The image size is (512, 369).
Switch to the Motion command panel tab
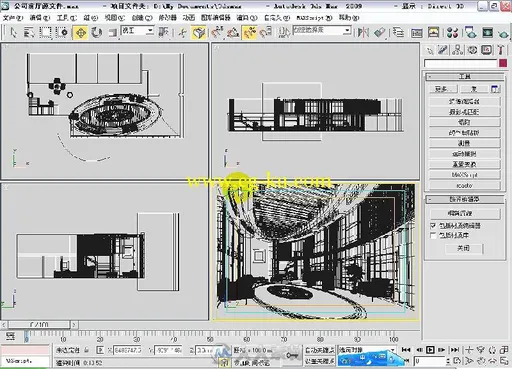(472, 50)
